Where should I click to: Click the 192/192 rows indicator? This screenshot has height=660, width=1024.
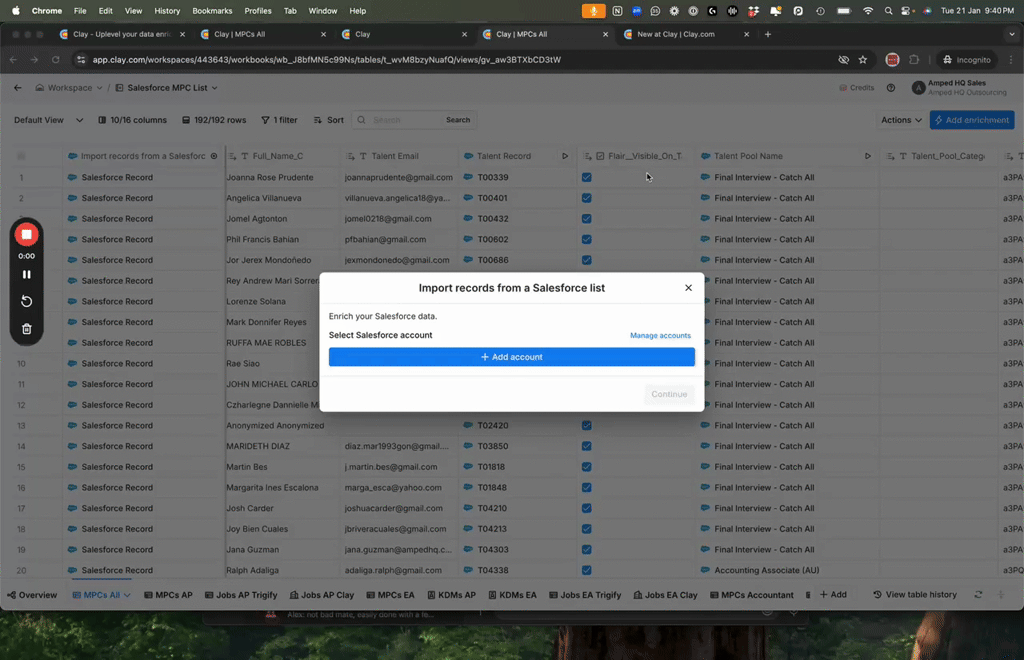tap(214, 120)
